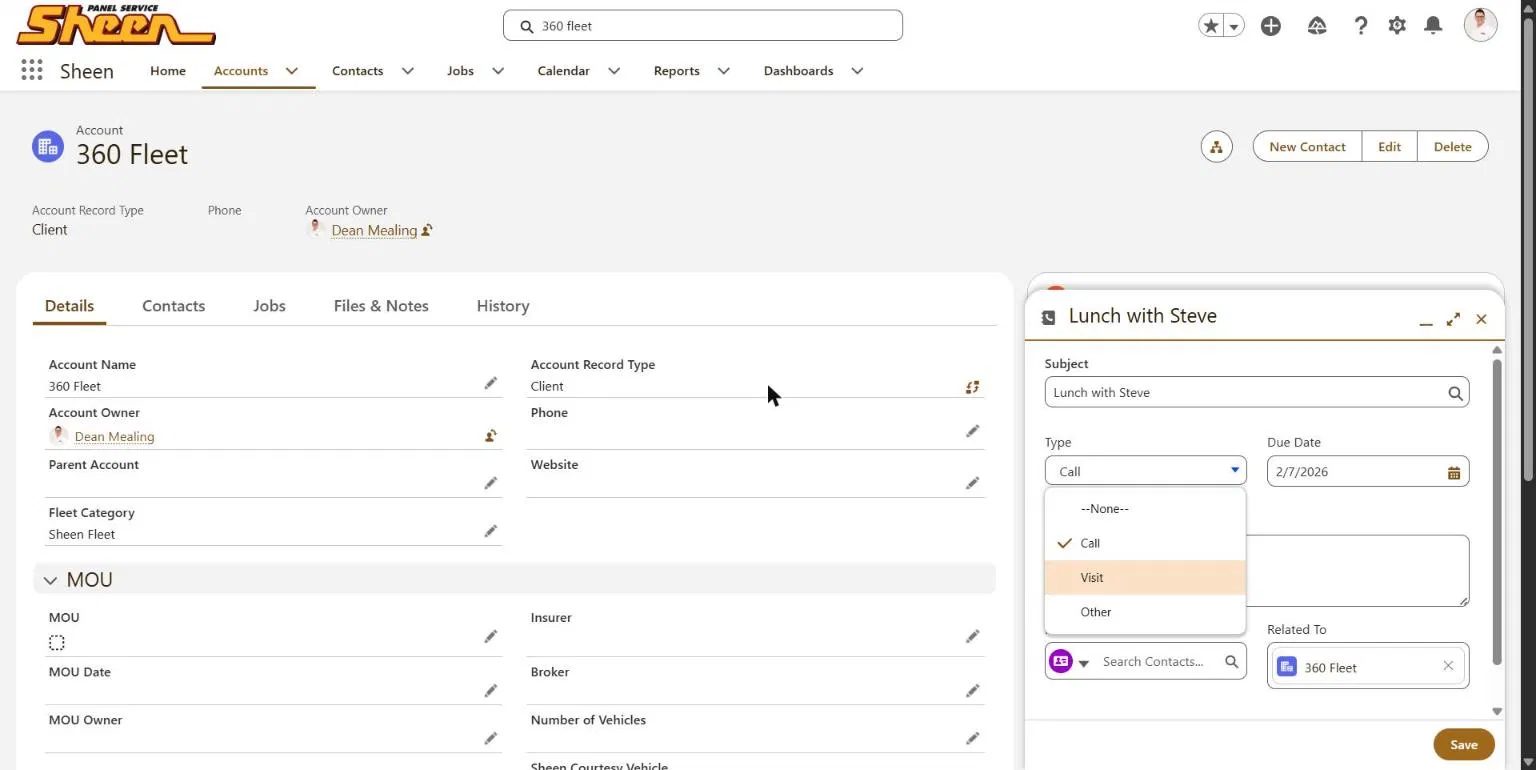Edit Insurer field pencil icon
The width and height of the screenshot is (1536, 770).
point(972,636)
